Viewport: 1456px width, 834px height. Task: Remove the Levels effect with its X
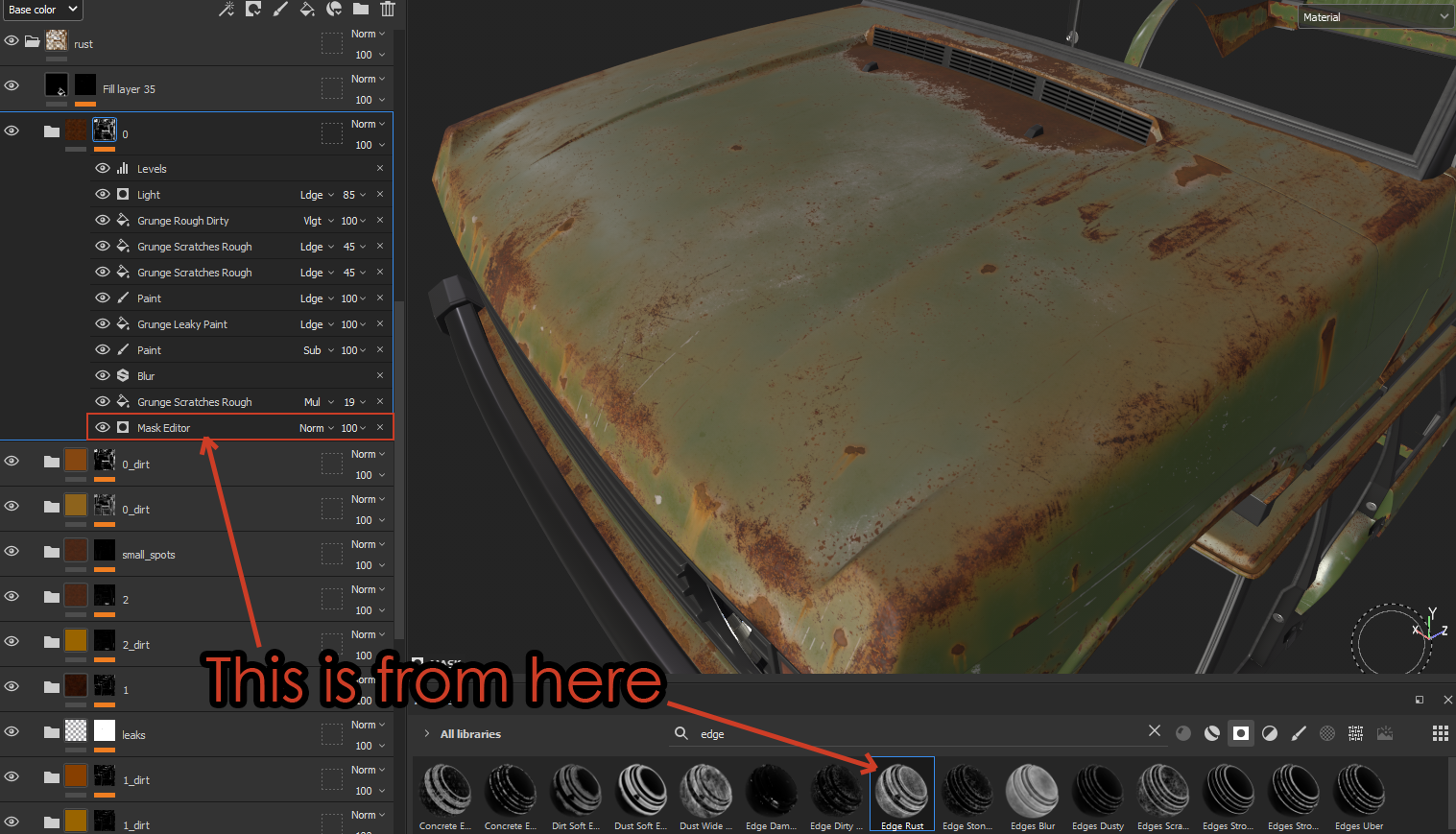click(380, 168)
